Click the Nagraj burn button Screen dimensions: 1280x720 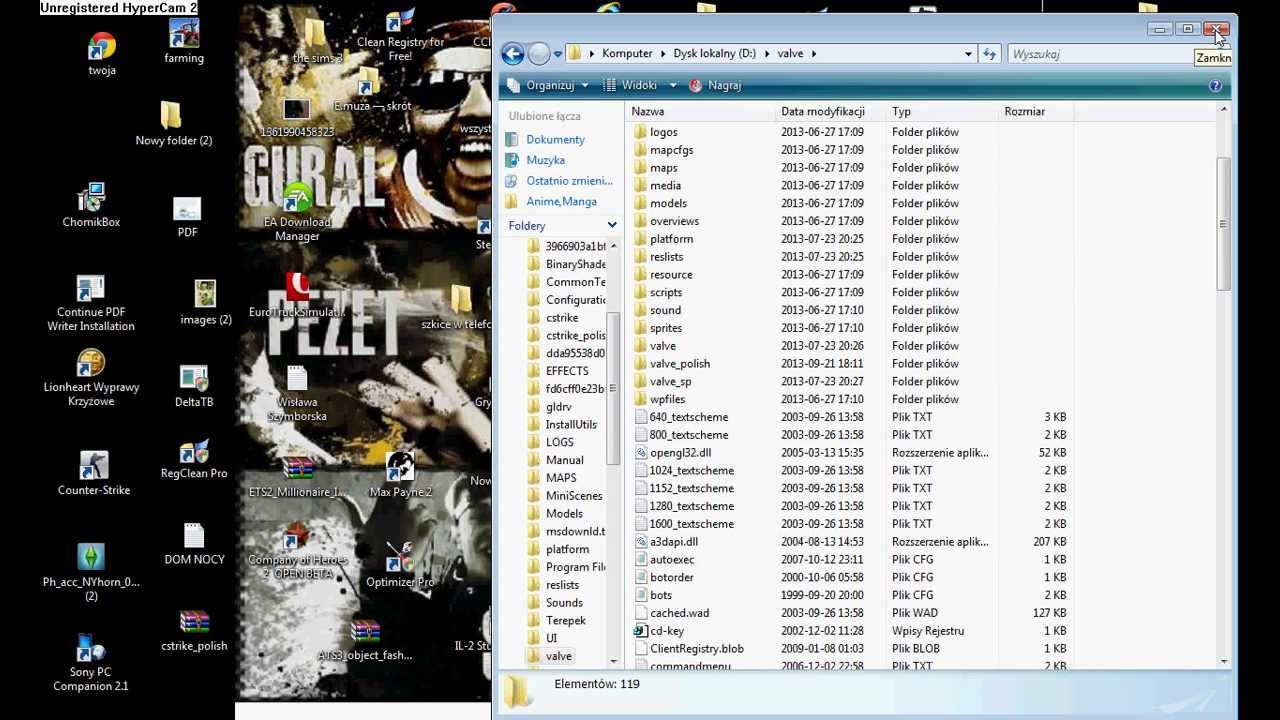click(716, 86)
